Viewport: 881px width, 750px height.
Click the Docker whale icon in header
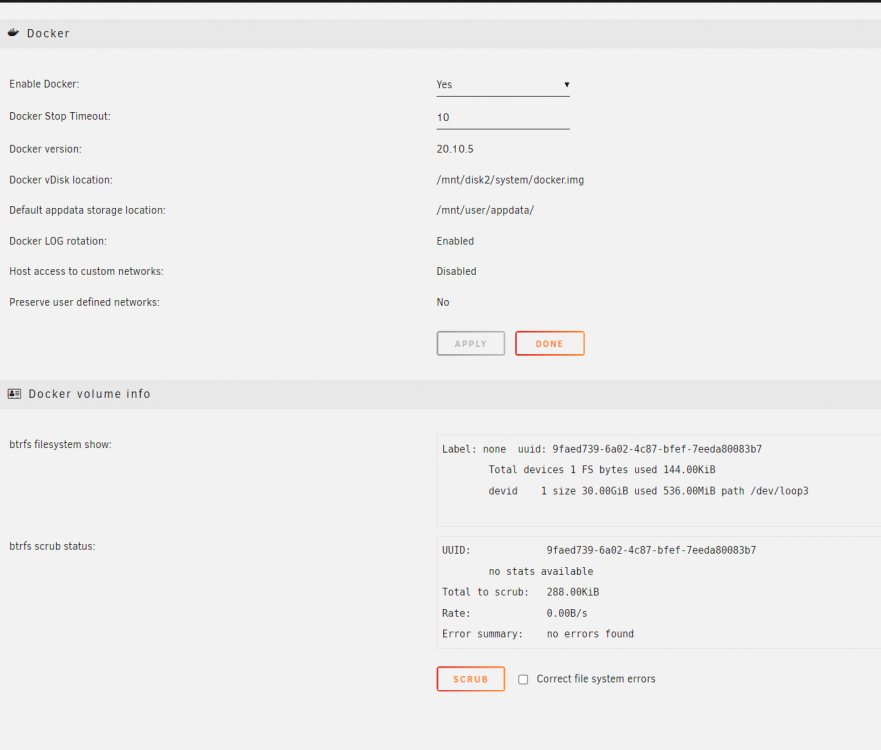[x=13, y=33]
